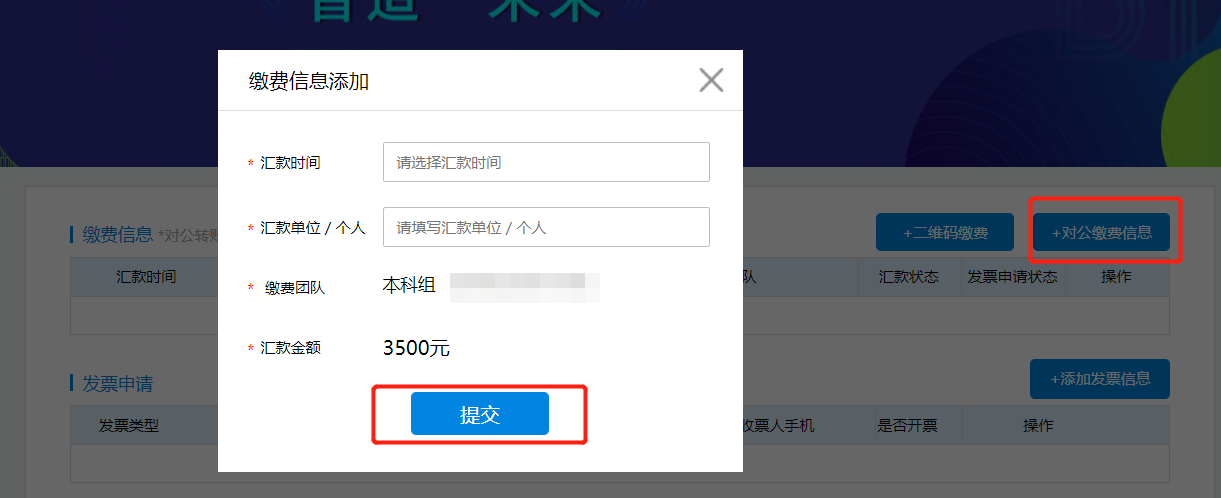Click the 缴费团队 field label
This screenshot has width=1221, height=498.
295,288
